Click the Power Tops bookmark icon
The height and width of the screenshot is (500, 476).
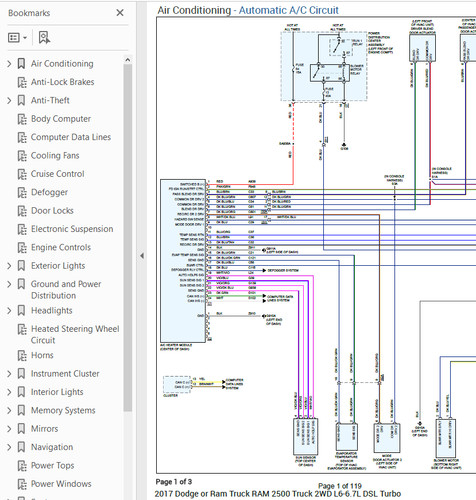[22, 465]
